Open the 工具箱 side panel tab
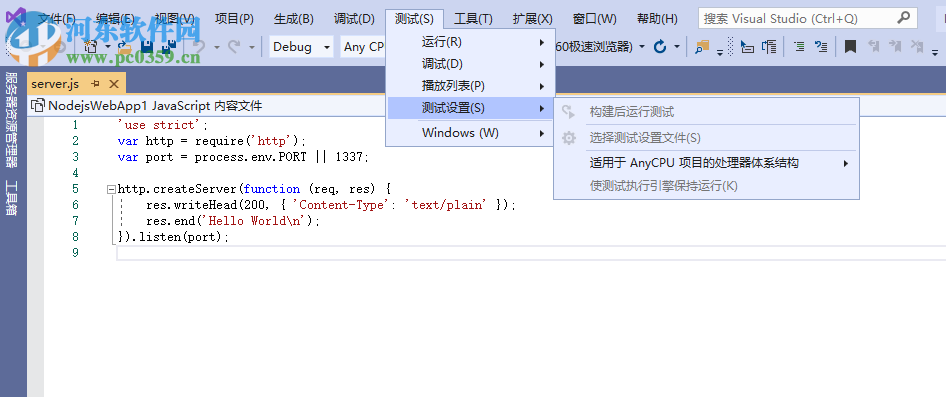The image size is (946, 397). (x=11, y=198)
